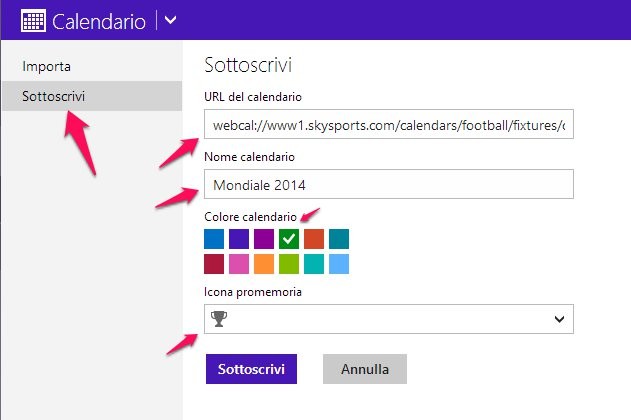Screen dimensions: 631x420
Task: Choose the turquoise calendar color swatch
Action: click(314, 264)
